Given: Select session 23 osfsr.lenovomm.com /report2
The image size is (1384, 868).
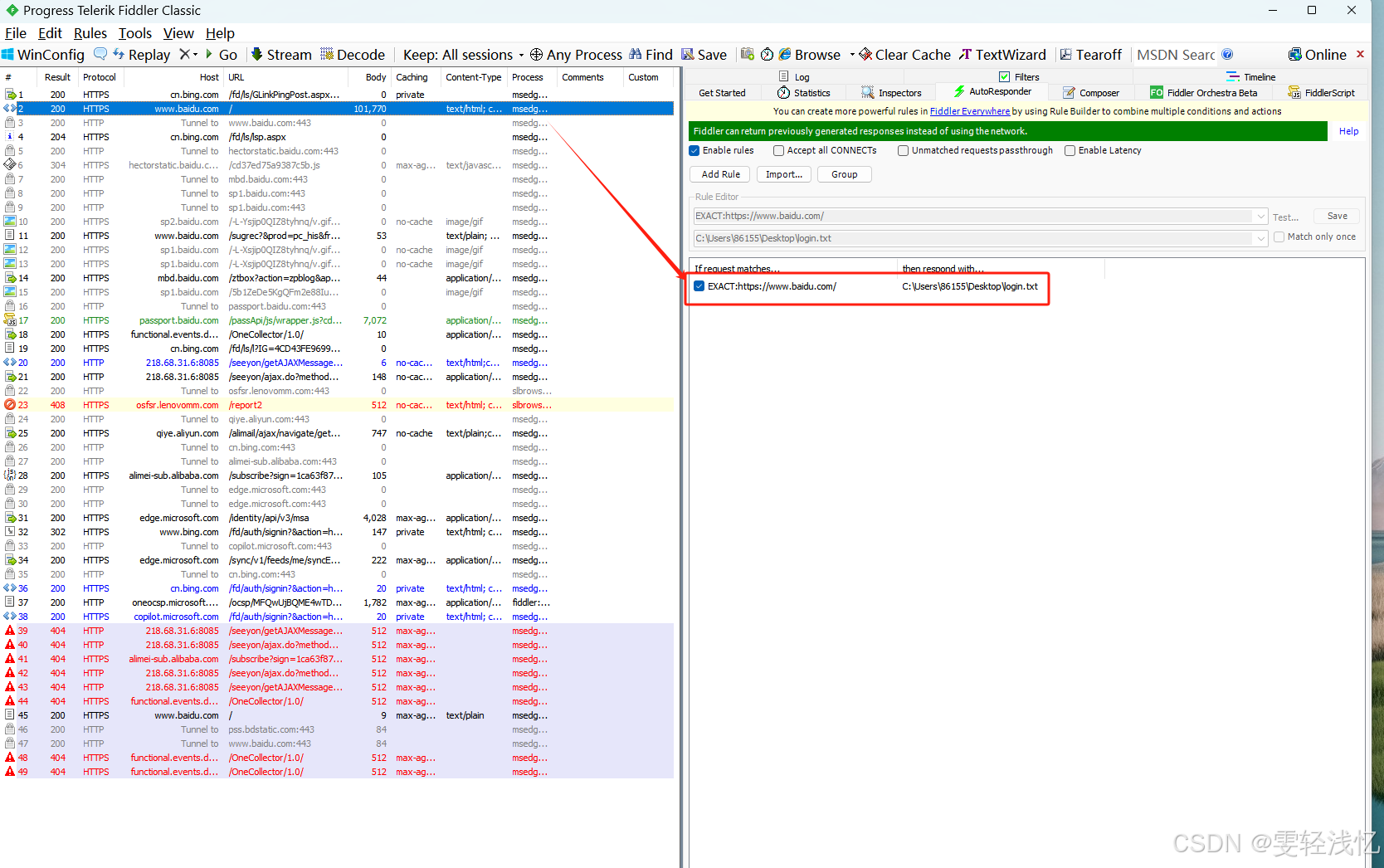Looking at the screenshot, I should coord(336,405).
